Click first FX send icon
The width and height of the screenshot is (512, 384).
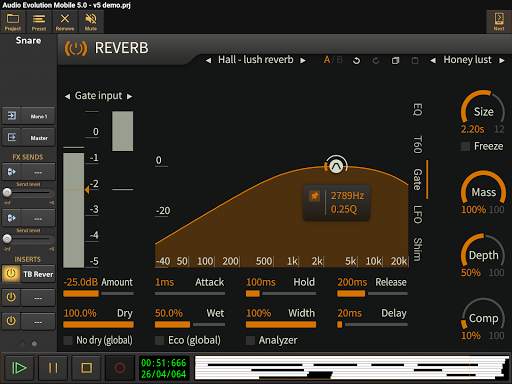[x=12, y=172]
